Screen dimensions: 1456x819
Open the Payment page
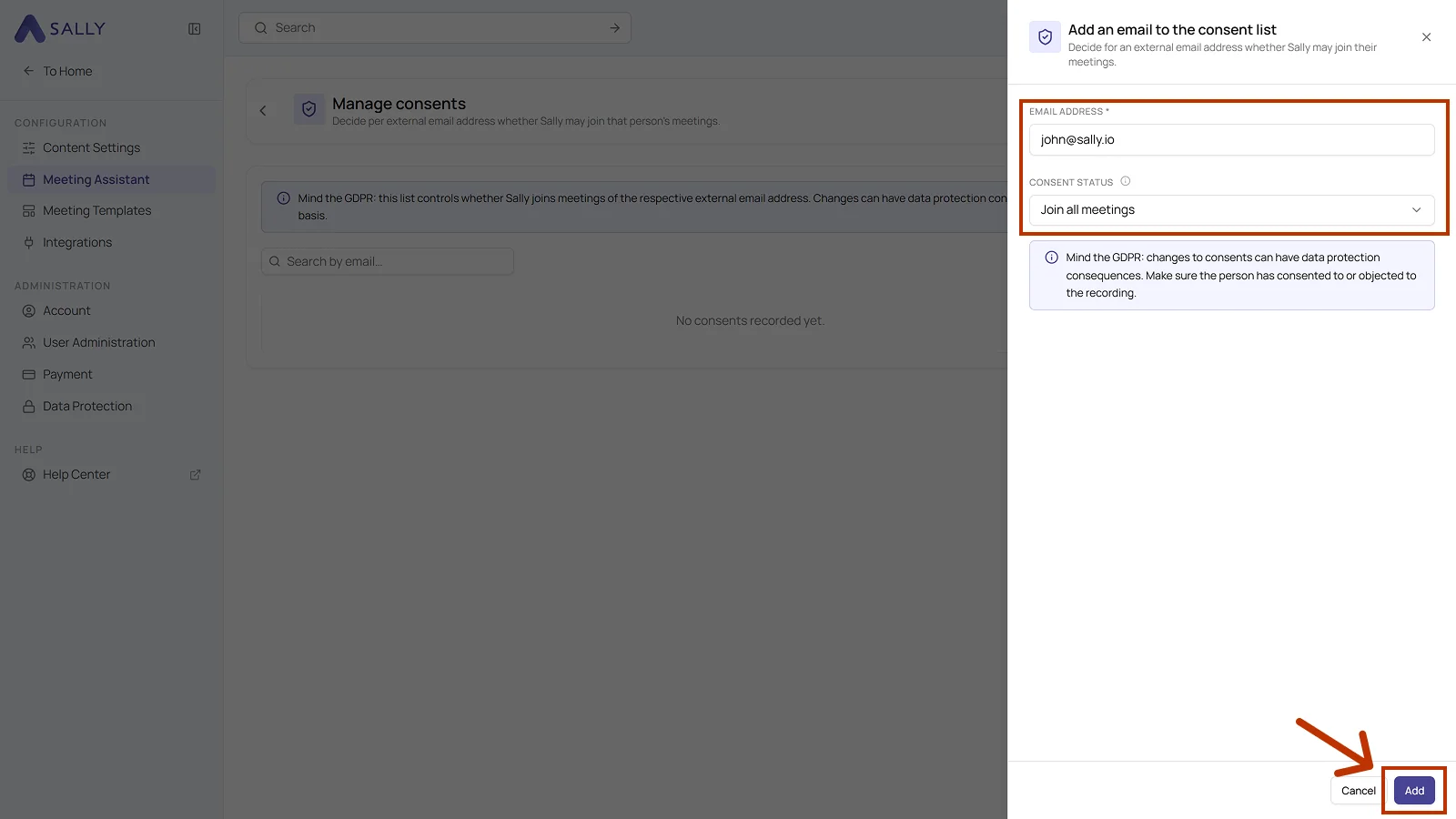pos(111,374)
